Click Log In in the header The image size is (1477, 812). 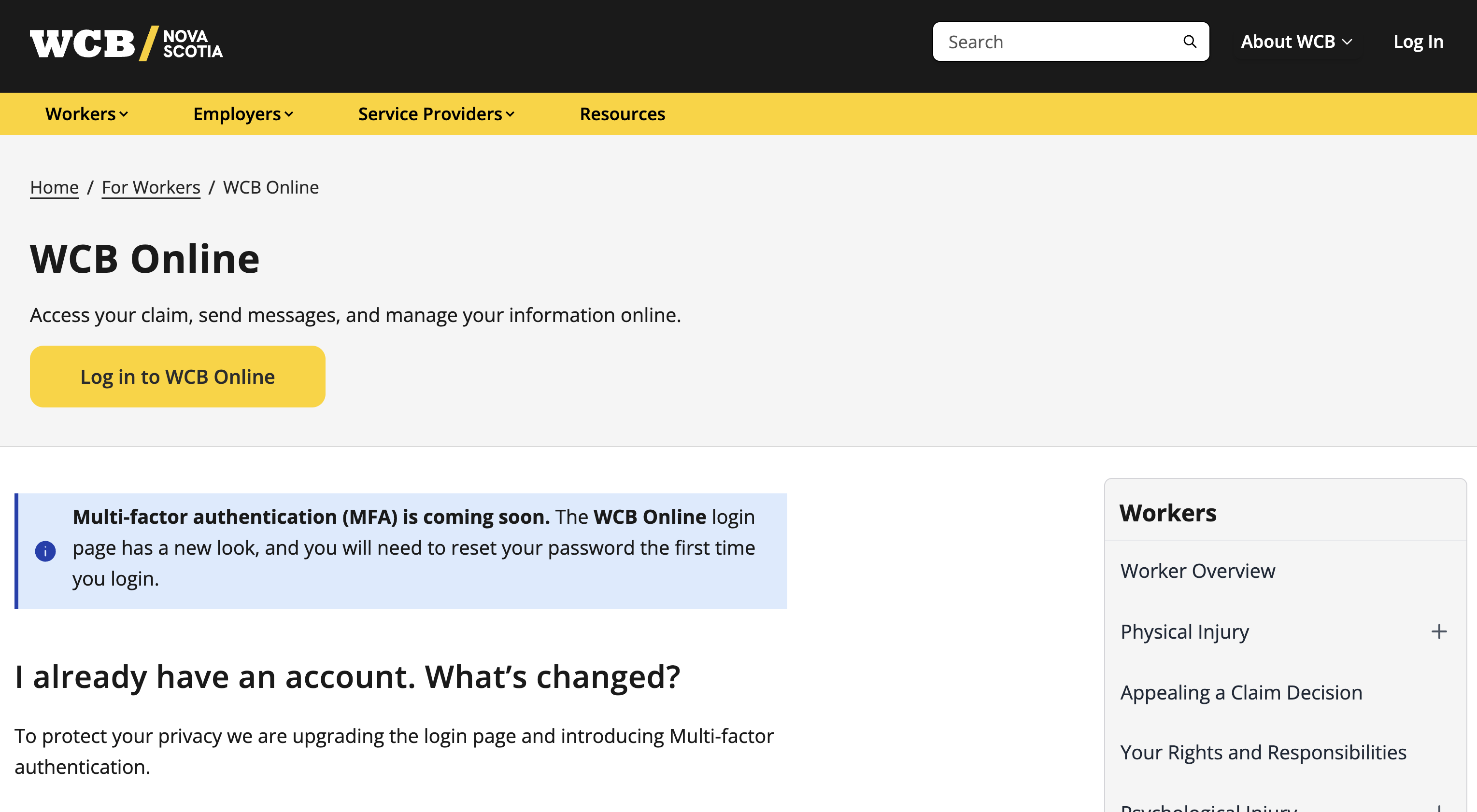[x=1418, y=41]
